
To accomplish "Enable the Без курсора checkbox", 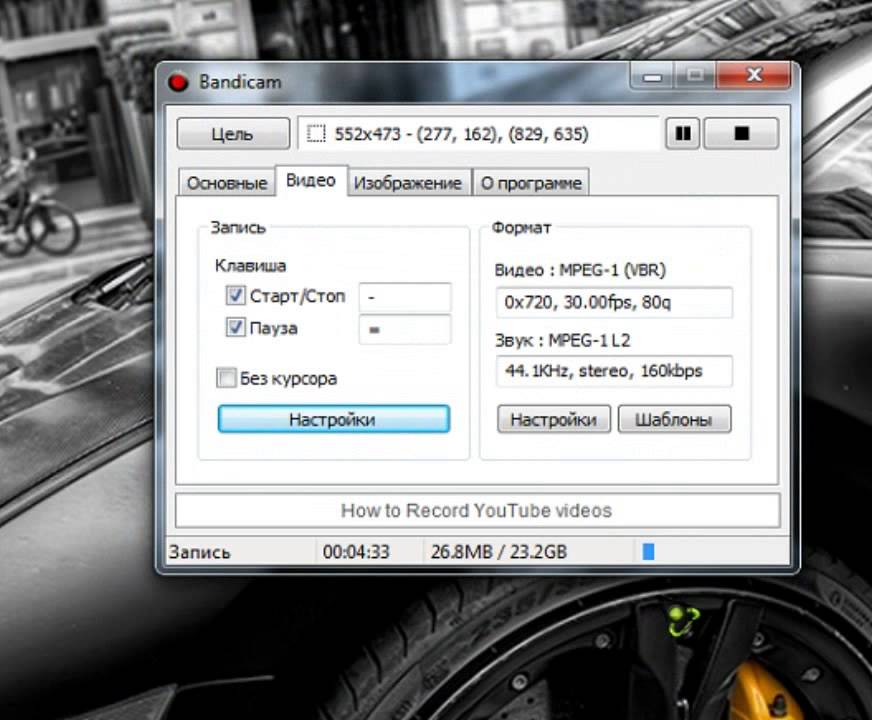I will tap(226, 378).
